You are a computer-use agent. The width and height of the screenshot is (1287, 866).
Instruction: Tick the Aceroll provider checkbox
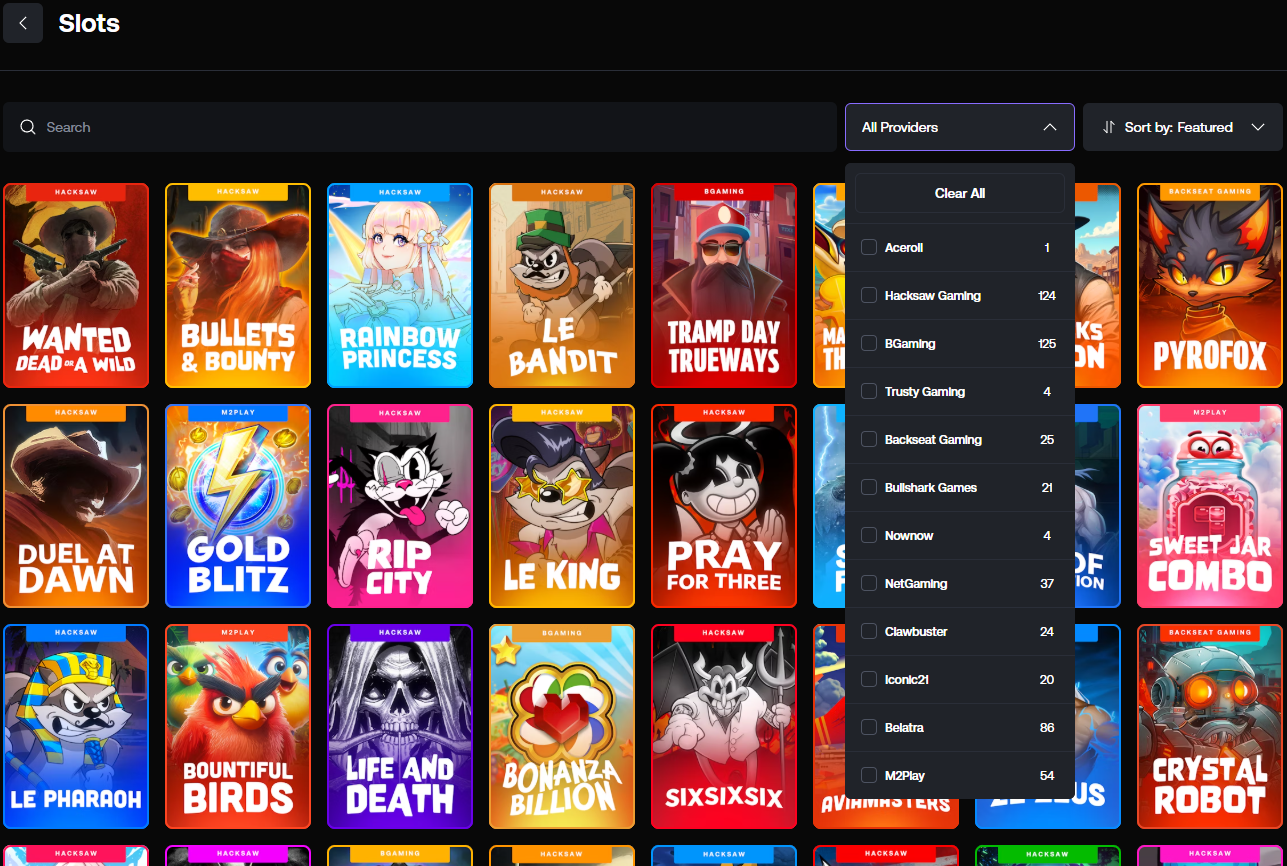(869, 247)
